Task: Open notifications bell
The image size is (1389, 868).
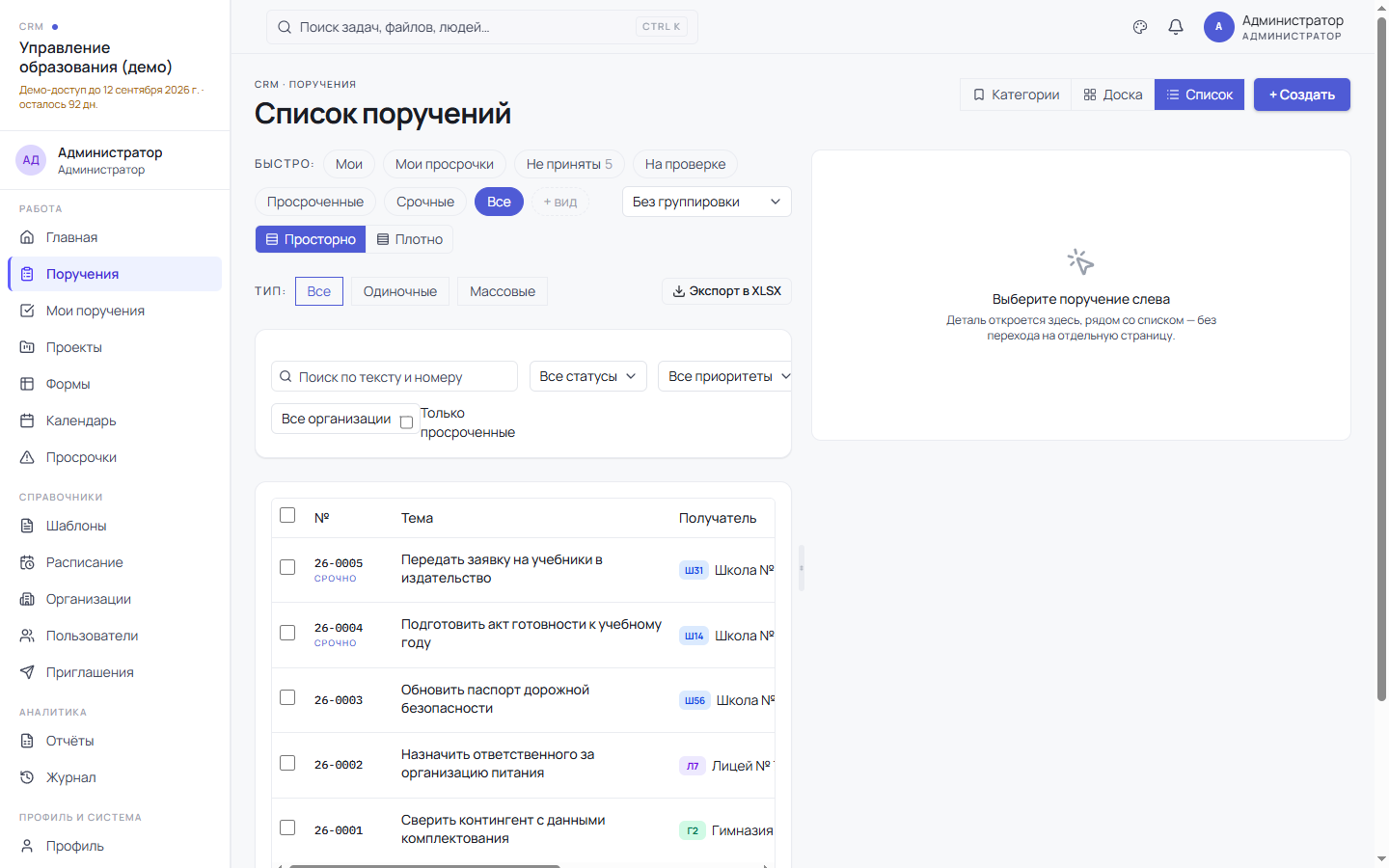Action: point(1176,27)
